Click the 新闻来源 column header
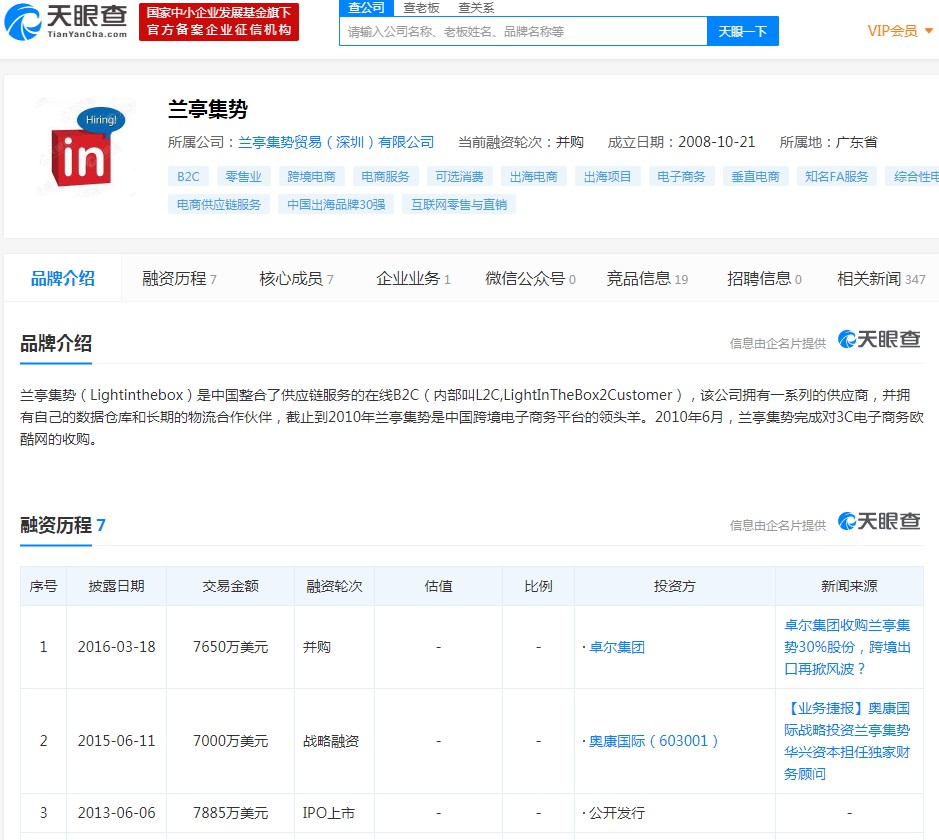This screenshot has width=939, height=840. pyautogui.click(x=849, y=586)
